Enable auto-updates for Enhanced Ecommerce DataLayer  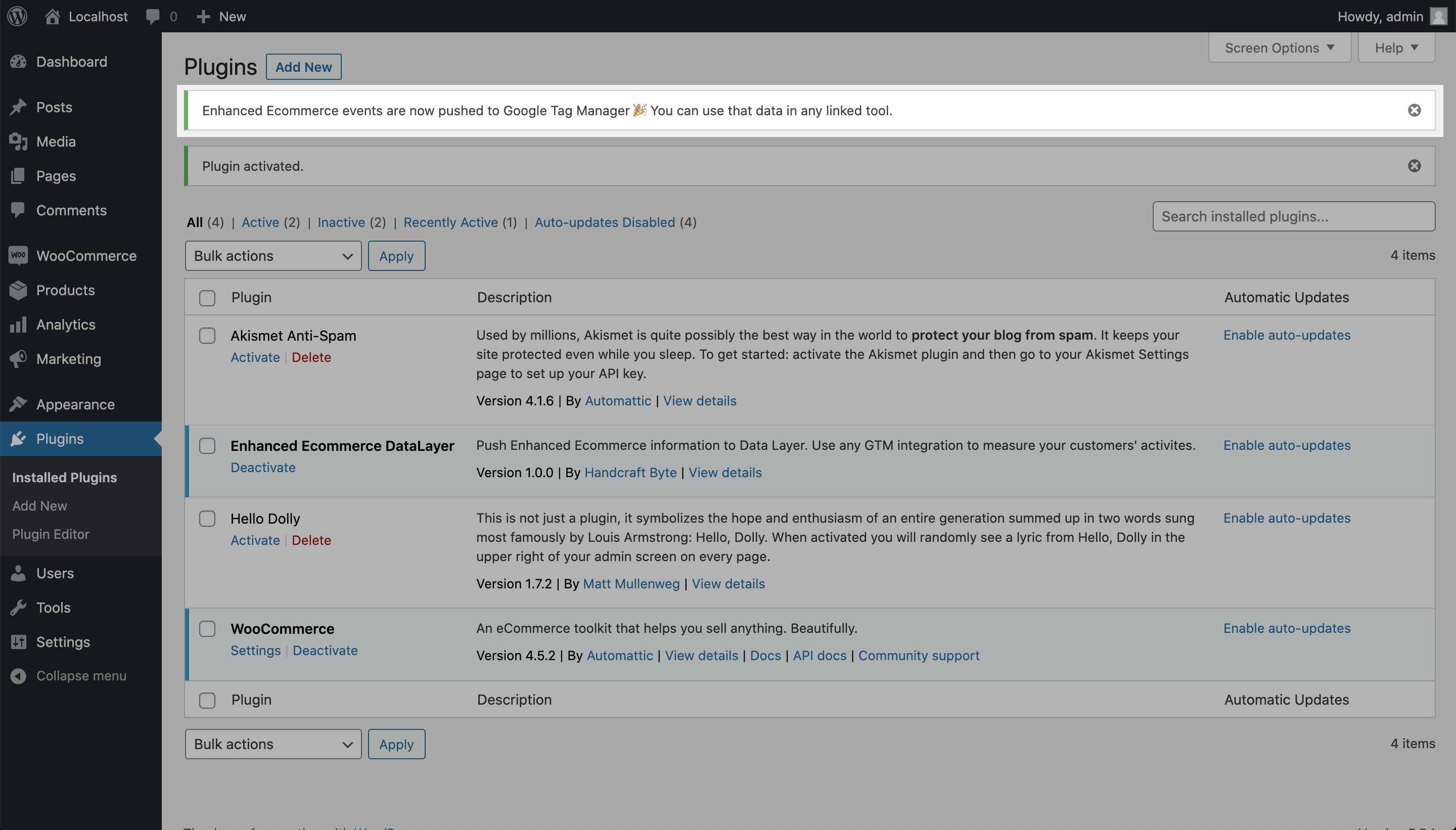coord(1287,445)
